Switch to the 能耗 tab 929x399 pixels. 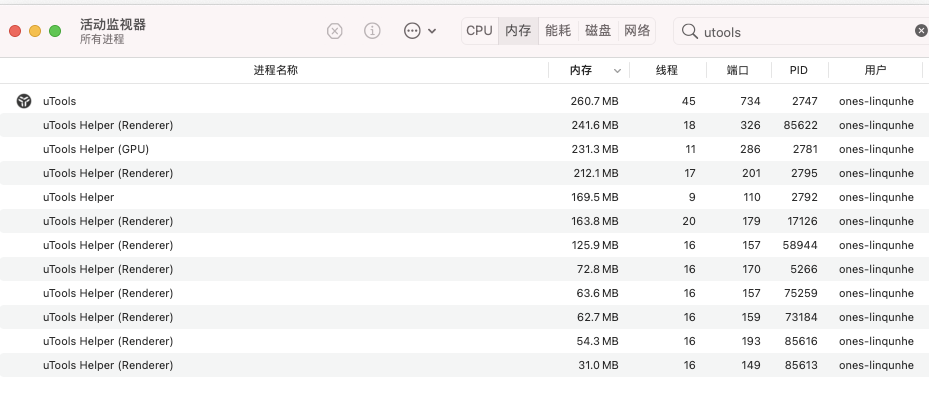[558, 31]
